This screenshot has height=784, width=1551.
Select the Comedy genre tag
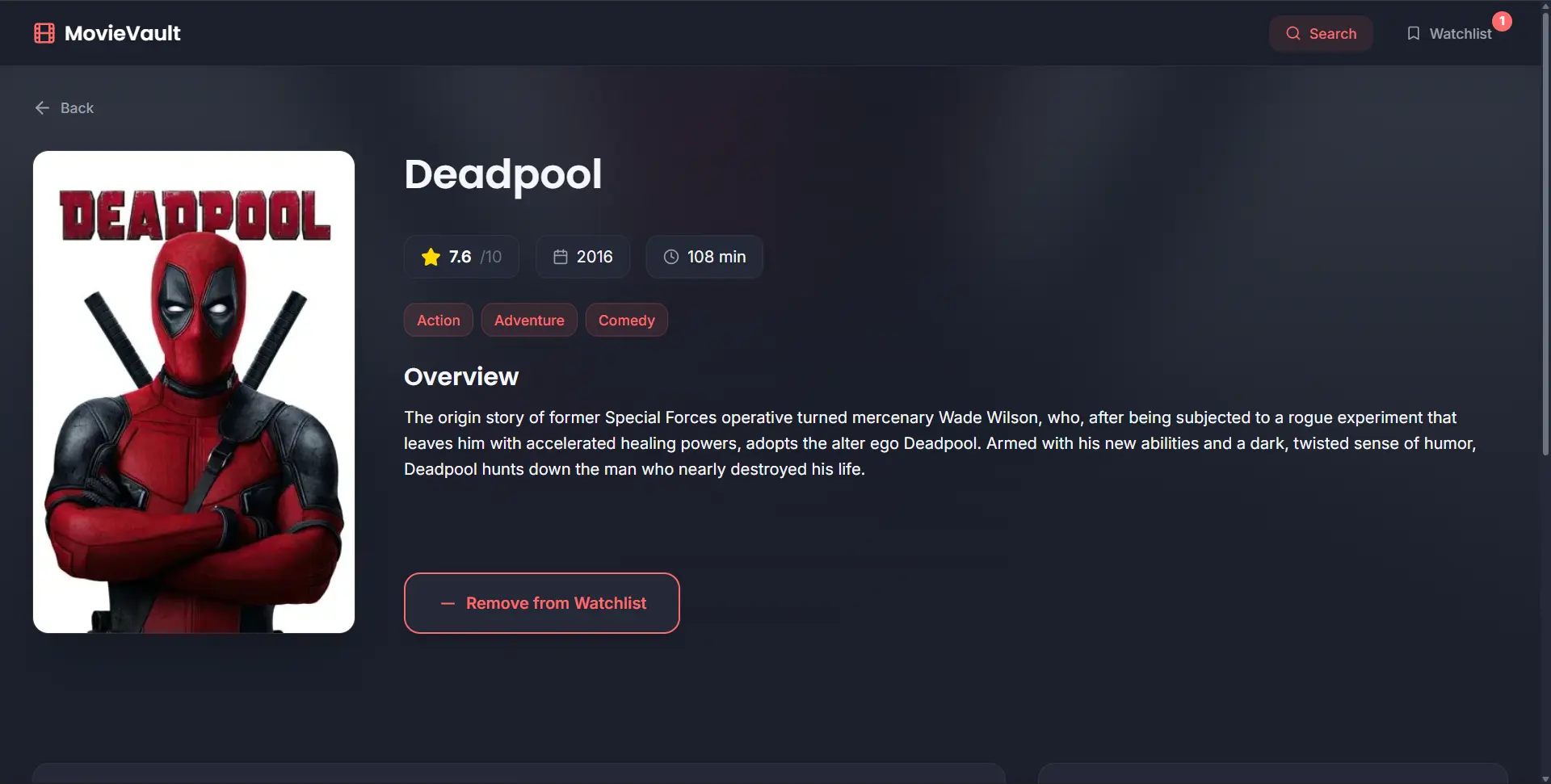(x=626, y=321)
